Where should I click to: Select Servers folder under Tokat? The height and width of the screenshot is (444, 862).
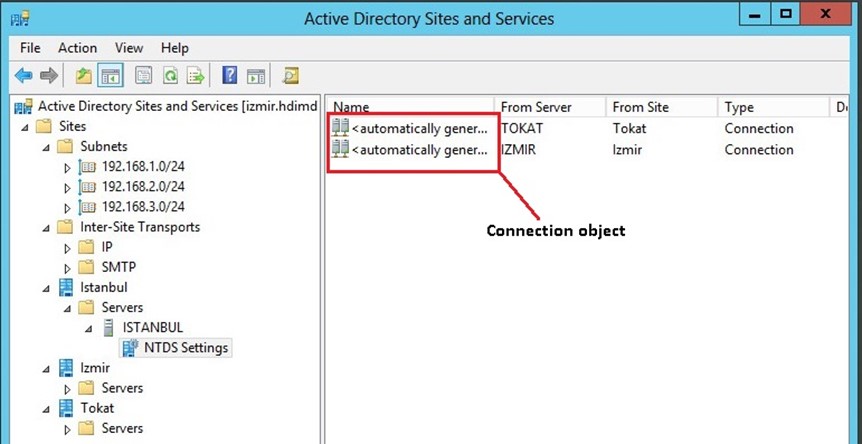122,428
